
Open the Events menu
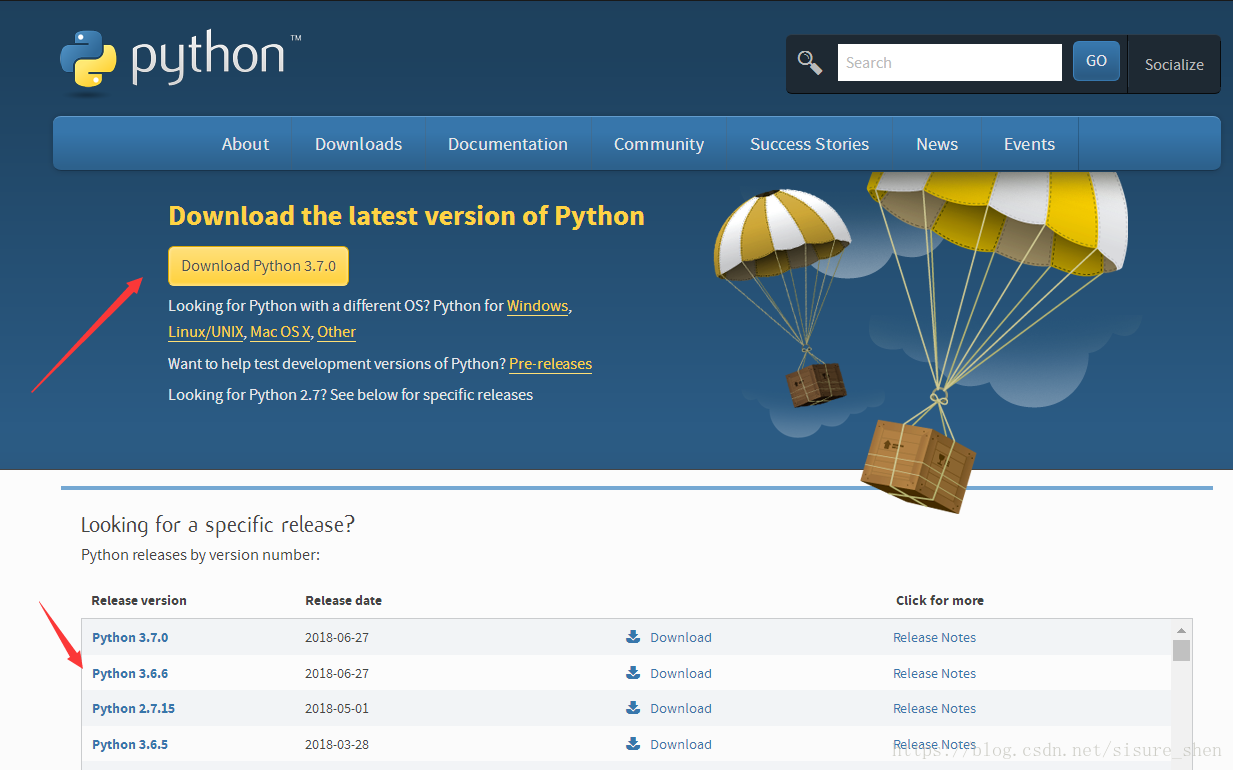[1029, 144]
